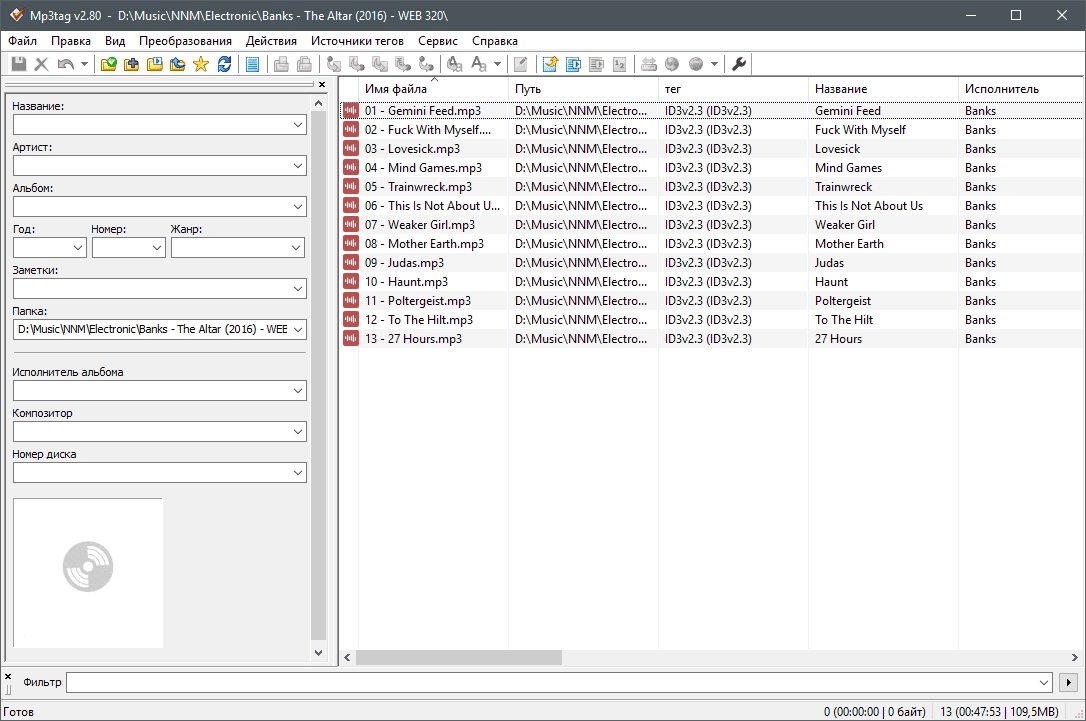Click the Save tag floppy disk icon

(x=19, y=64)
